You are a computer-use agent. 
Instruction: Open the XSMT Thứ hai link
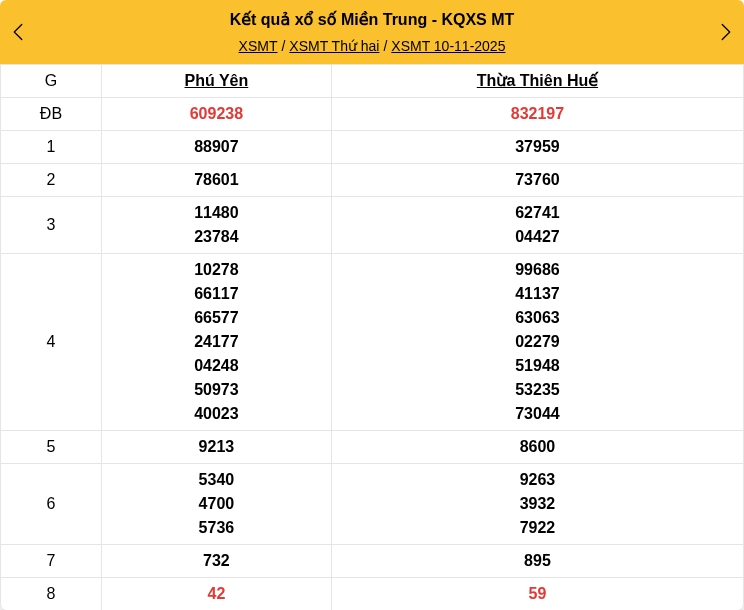[x=334, y=46]
